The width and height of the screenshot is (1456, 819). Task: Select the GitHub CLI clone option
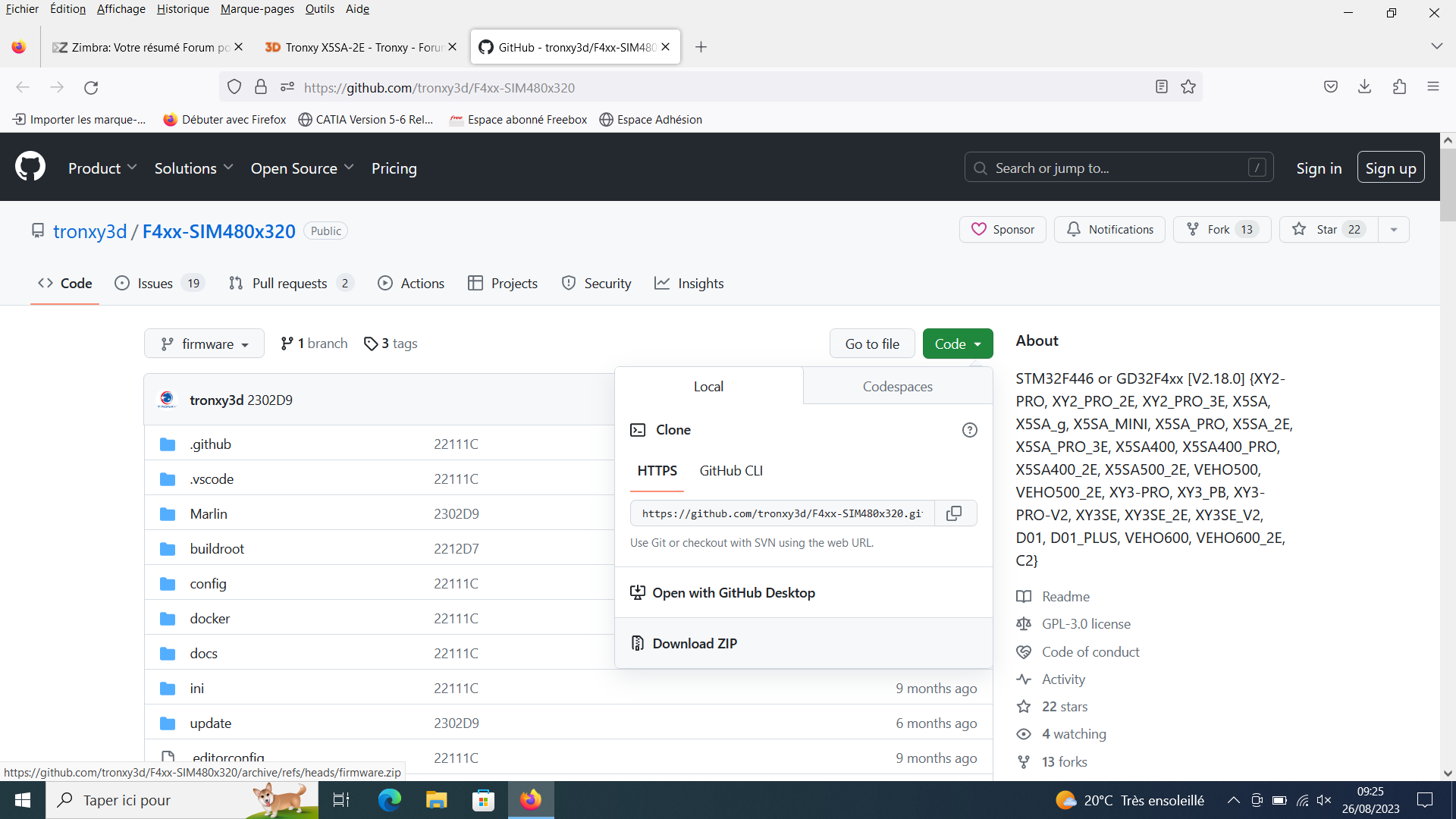click(731, 471)
